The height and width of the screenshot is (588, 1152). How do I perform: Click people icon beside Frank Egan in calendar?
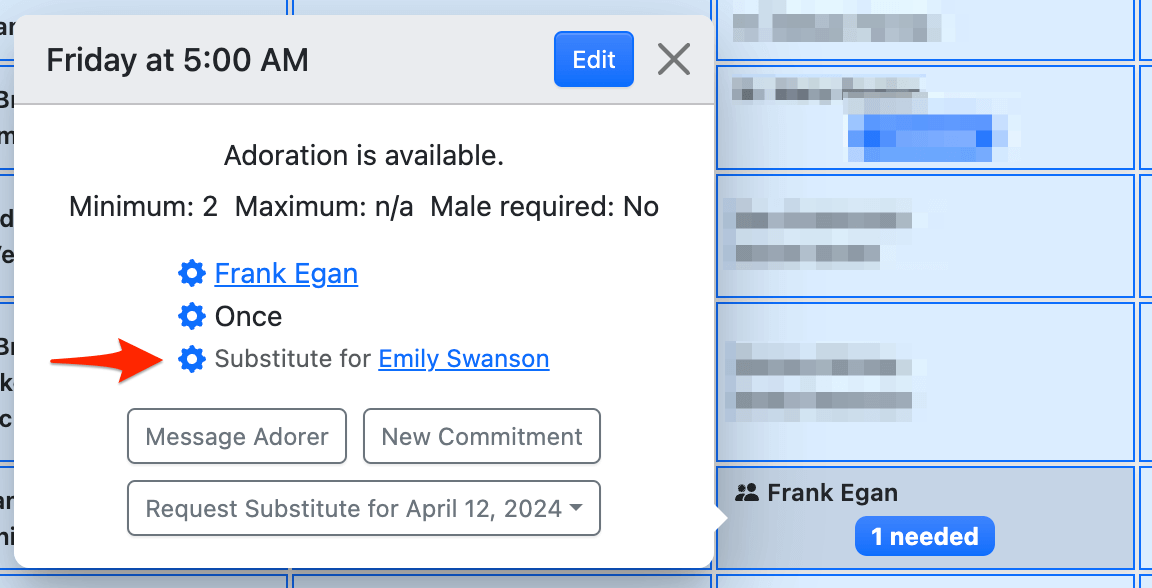click(x=746, y=493)
